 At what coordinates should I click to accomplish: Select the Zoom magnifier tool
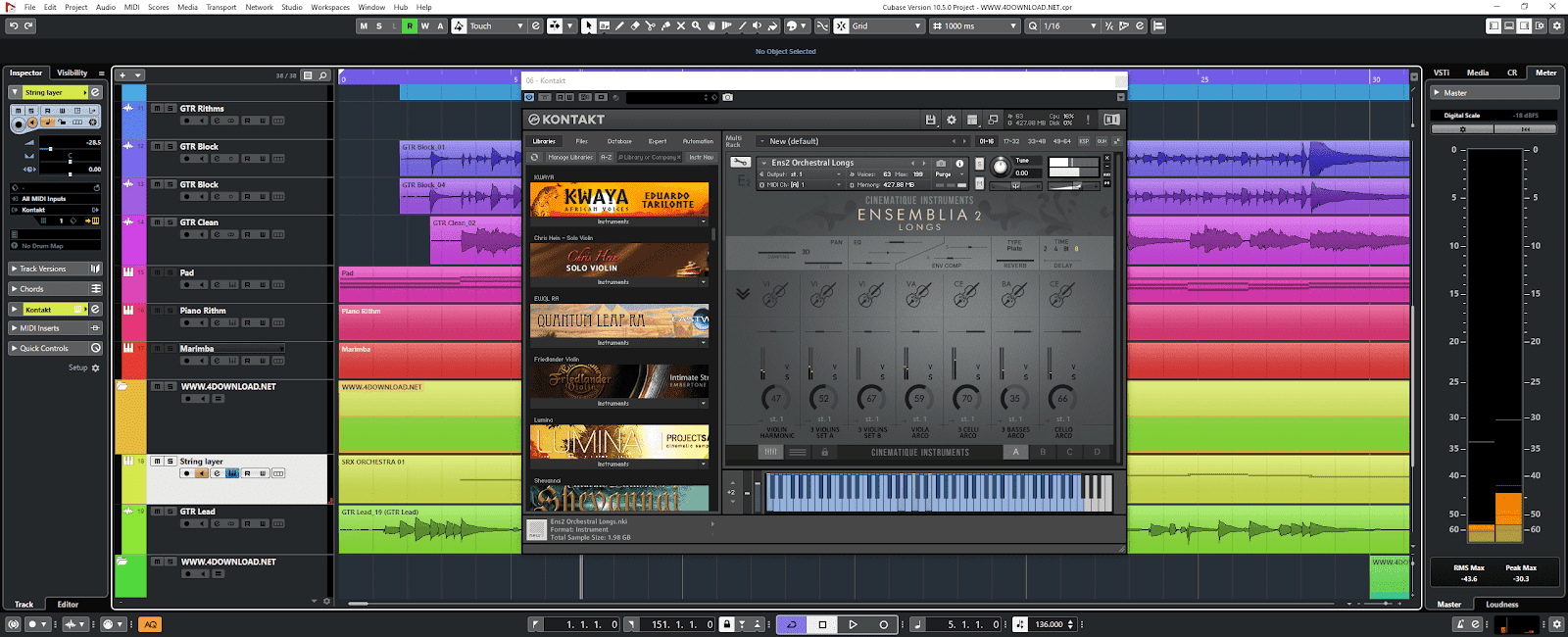(x=696, y=25)
